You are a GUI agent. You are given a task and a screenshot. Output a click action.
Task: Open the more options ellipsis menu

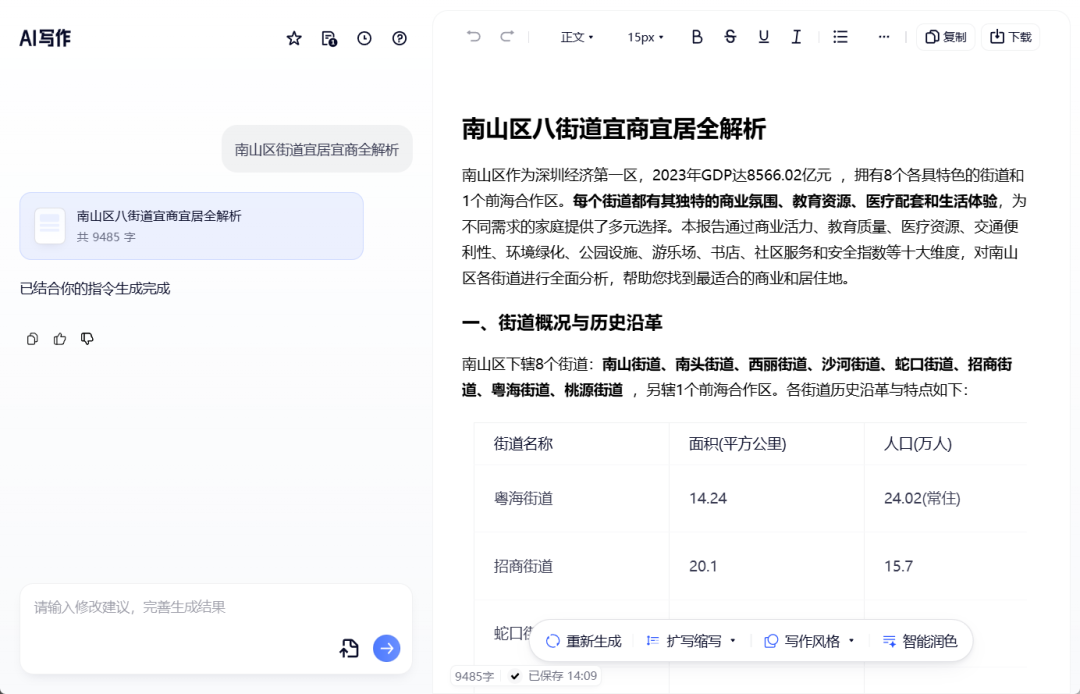(883, 37)
